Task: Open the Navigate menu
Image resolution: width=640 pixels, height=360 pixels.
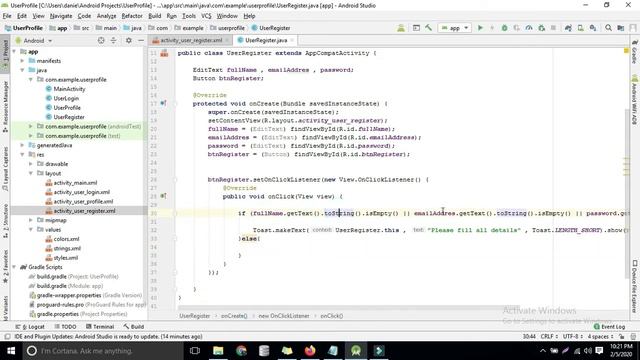Action: (x=61, y=16)
